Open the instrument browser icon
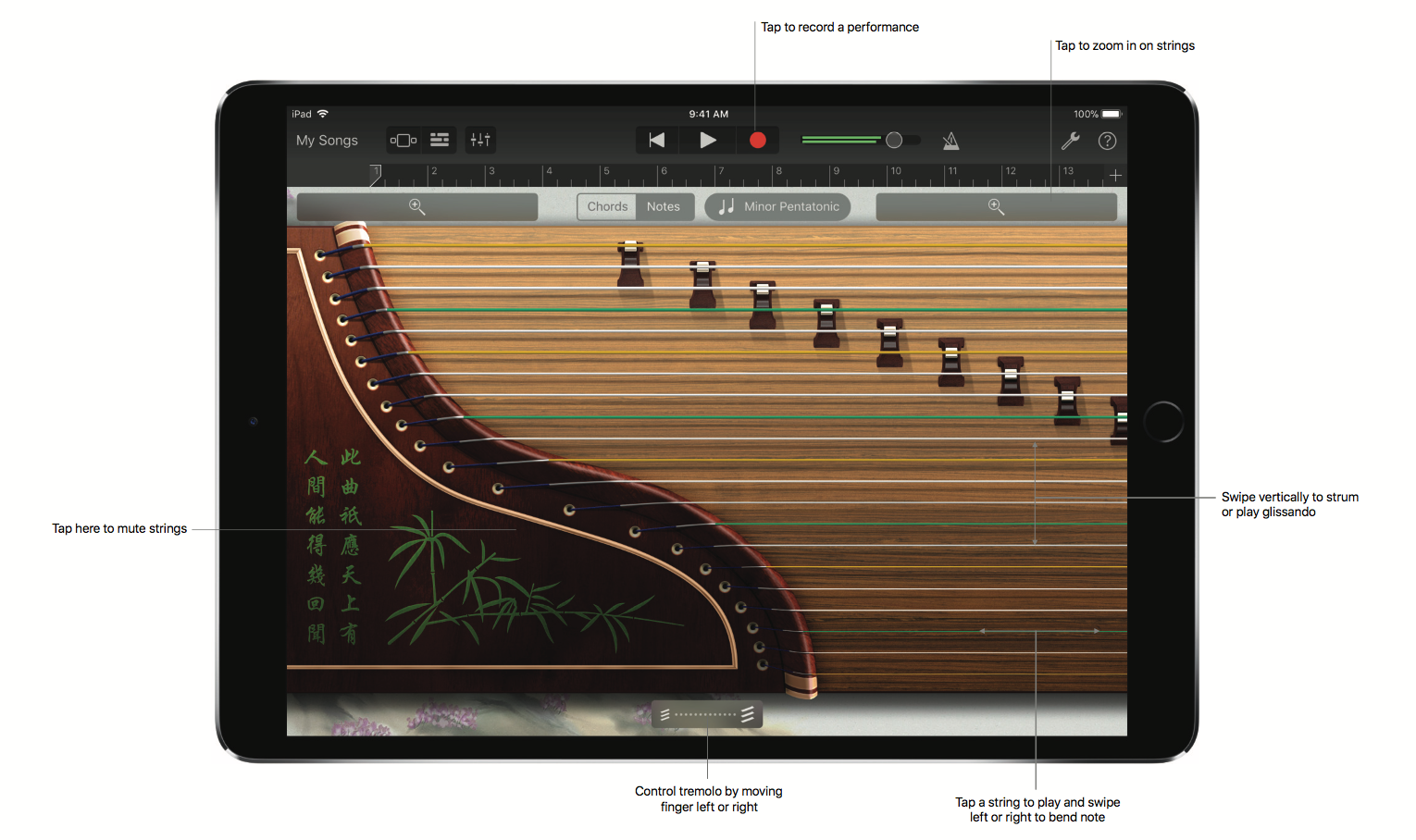Image resolution: width=1416 pixels, height=840 pixels. (x=404, y=140)
